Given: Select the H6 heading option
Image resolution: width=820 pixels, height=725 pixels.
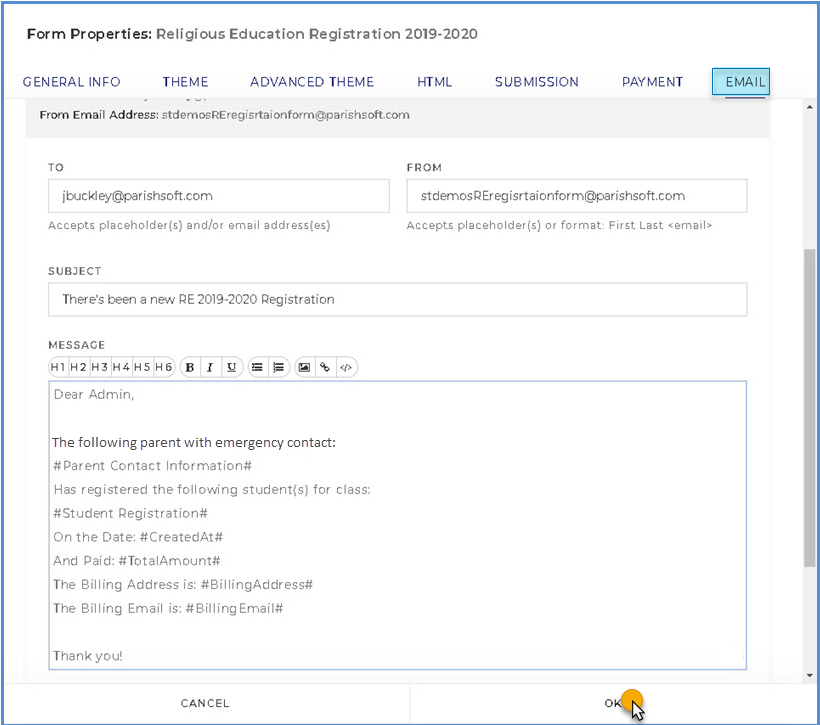Looking at the screenshot, I should pyautogui.click(x=163, y=367).
